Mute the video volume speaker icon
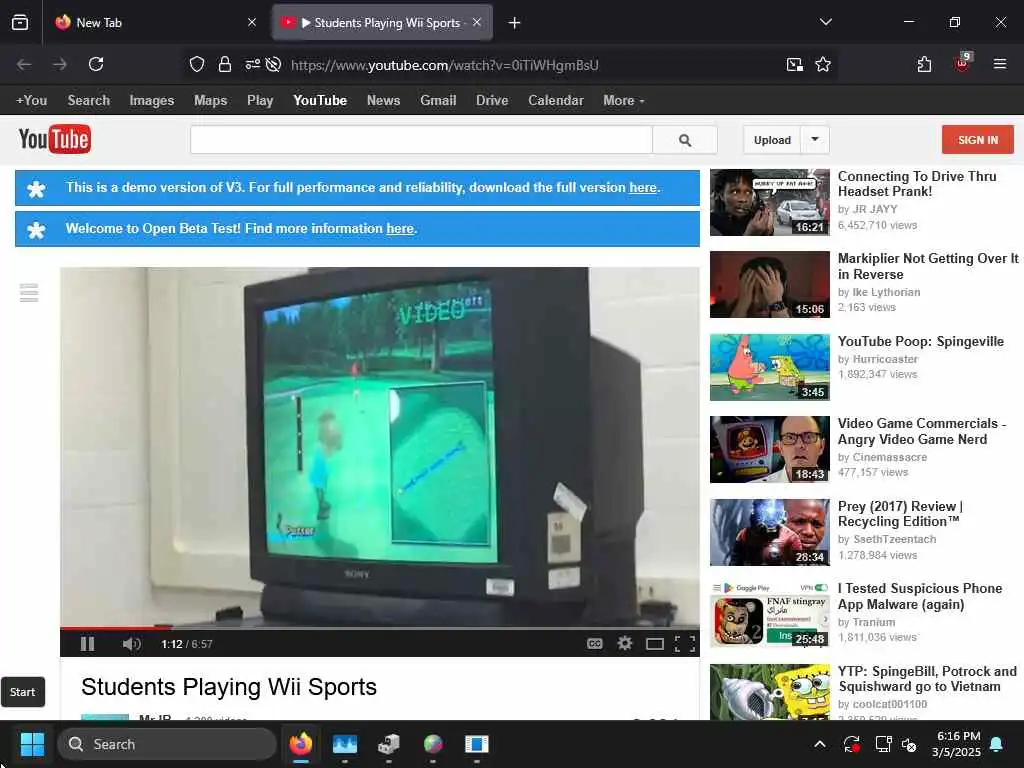Viewport: 1024px width, 768px height. click(131, 644)
